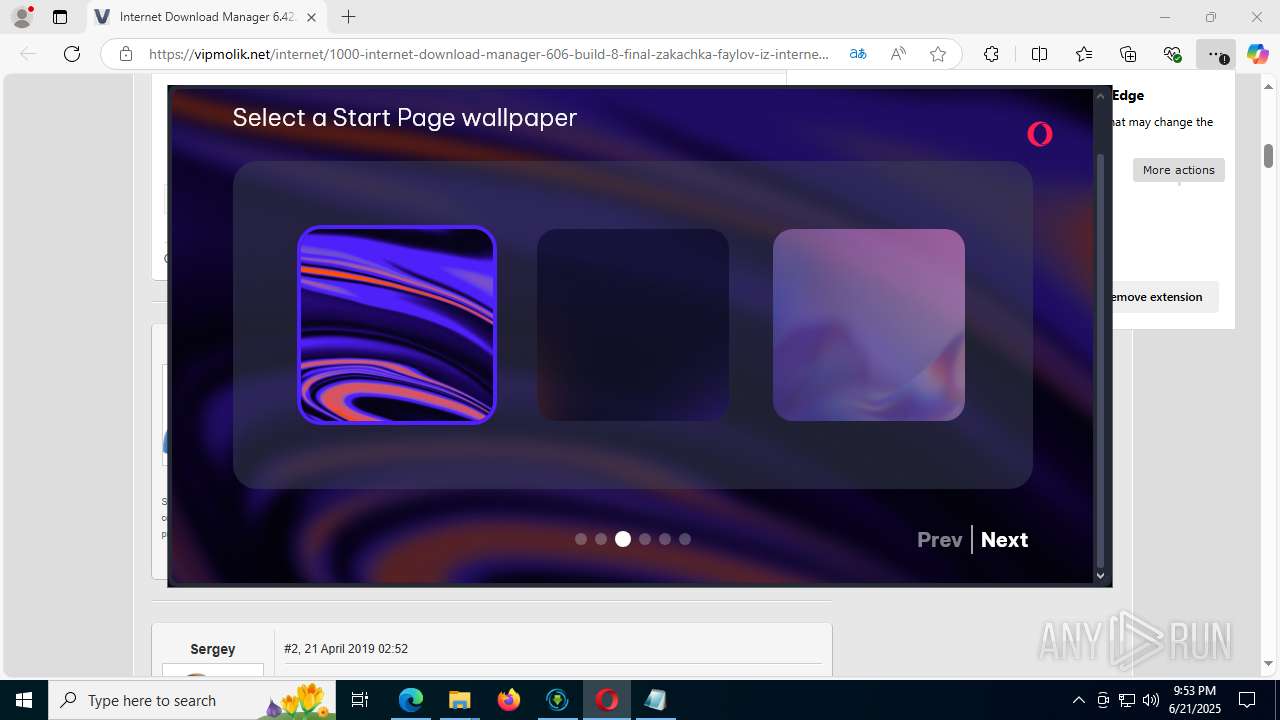The image size is (1280, 720).
Task: Pick the light pink gradient wallpaper
Action: pyautogui.click(x=869, y=325)
